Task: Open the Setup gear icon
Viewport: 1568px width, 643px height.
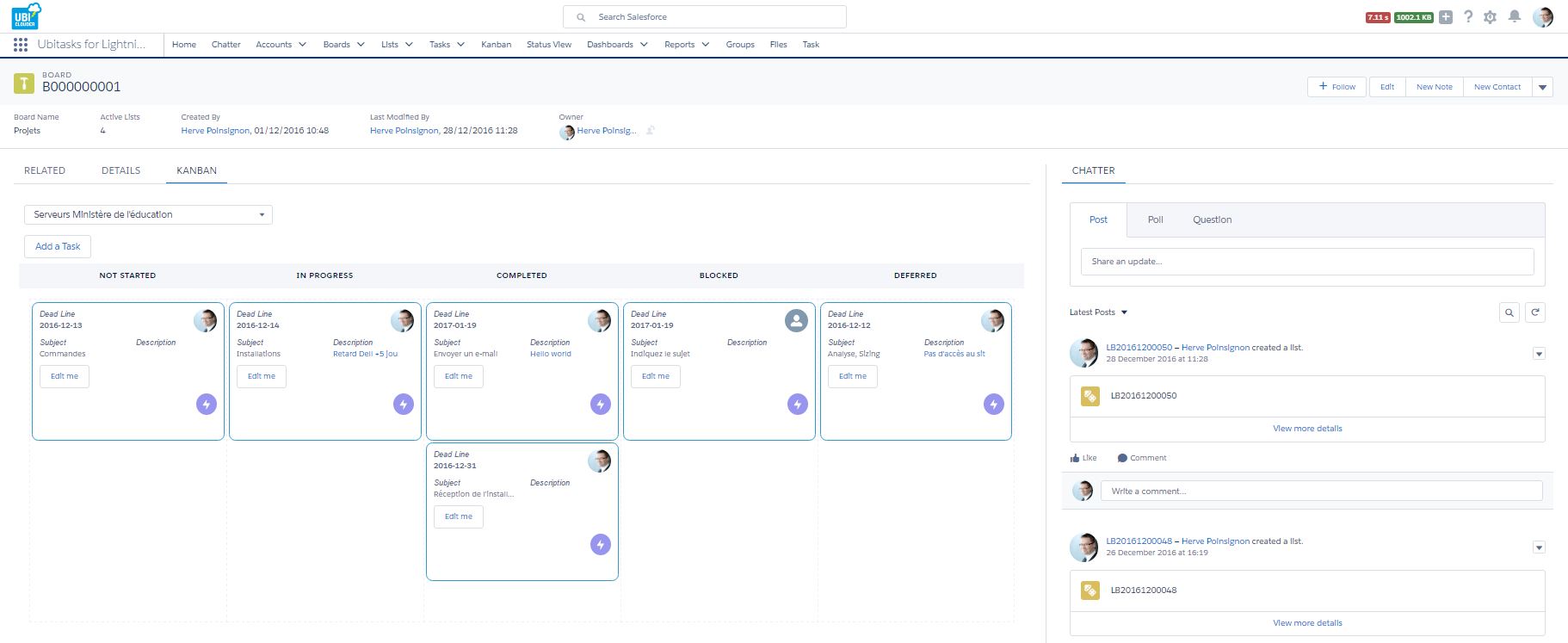Action: 1491,17
